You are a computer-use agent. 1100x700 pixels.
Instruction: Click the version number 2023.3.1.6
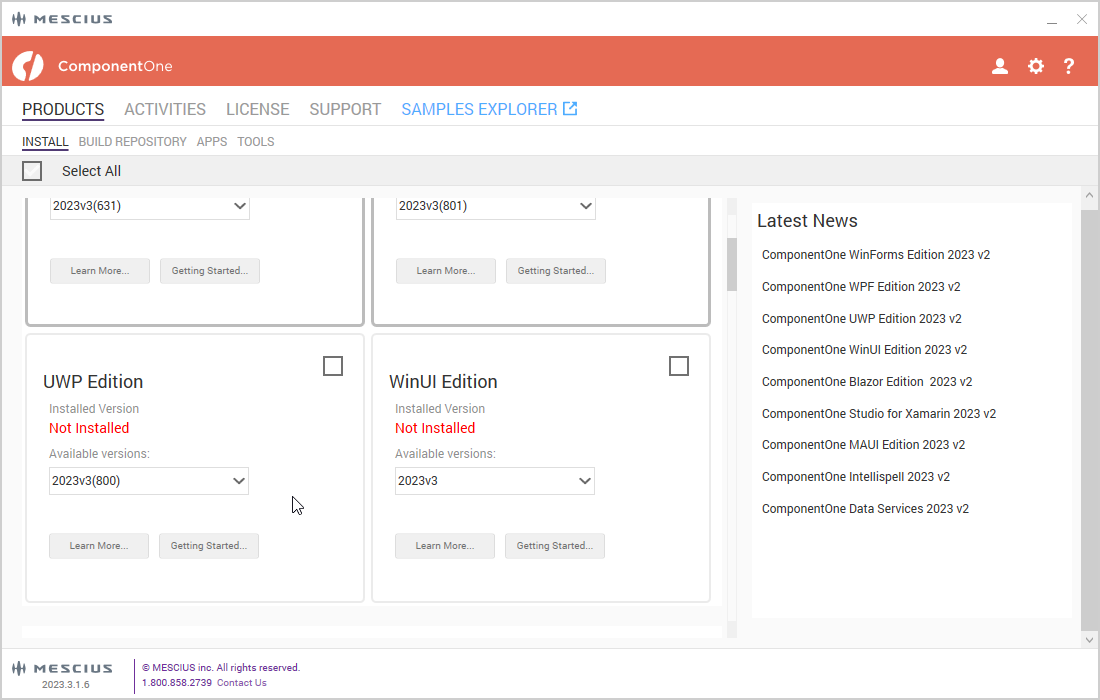click(x=65, y=685)
